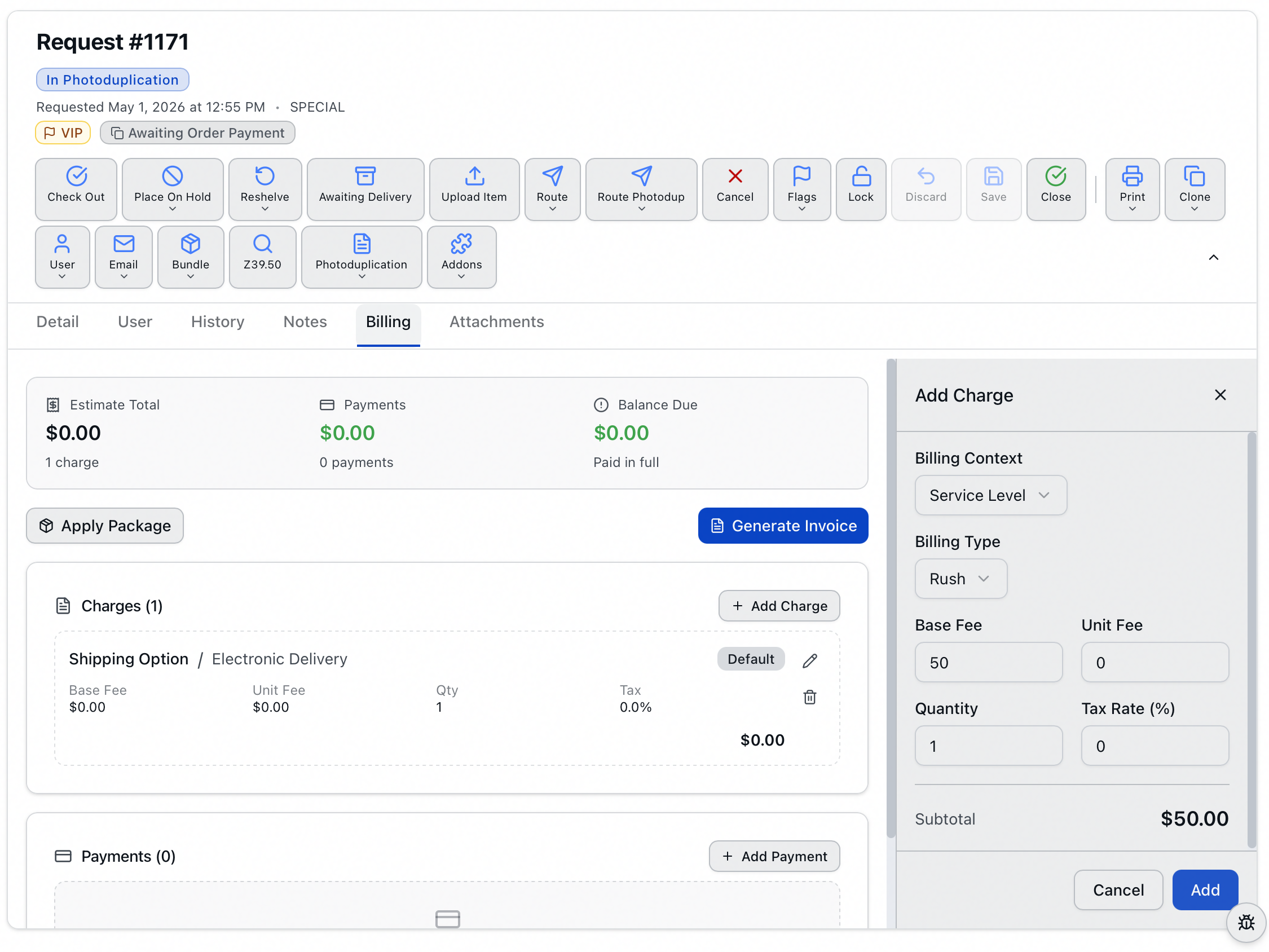The width and height of the screenshot is (1269, 952).
Task: Click the $50.00 subtotal value
Action: point(1194,818)
